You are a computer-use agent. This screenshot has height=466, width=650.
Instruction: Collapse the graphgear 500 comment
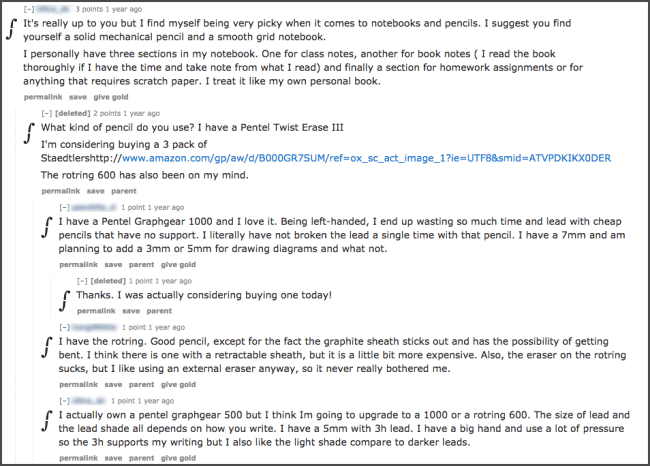[64, 401]
